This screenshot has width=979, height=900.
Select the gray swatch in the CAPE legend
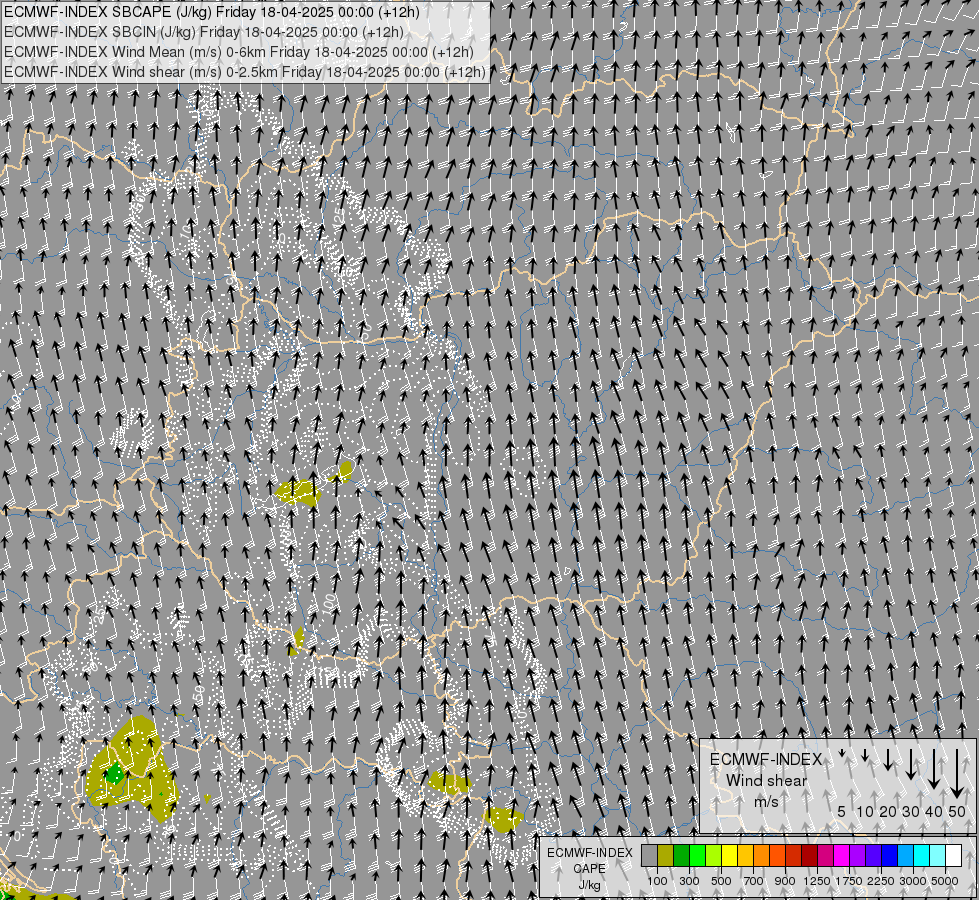coord(649,856)
